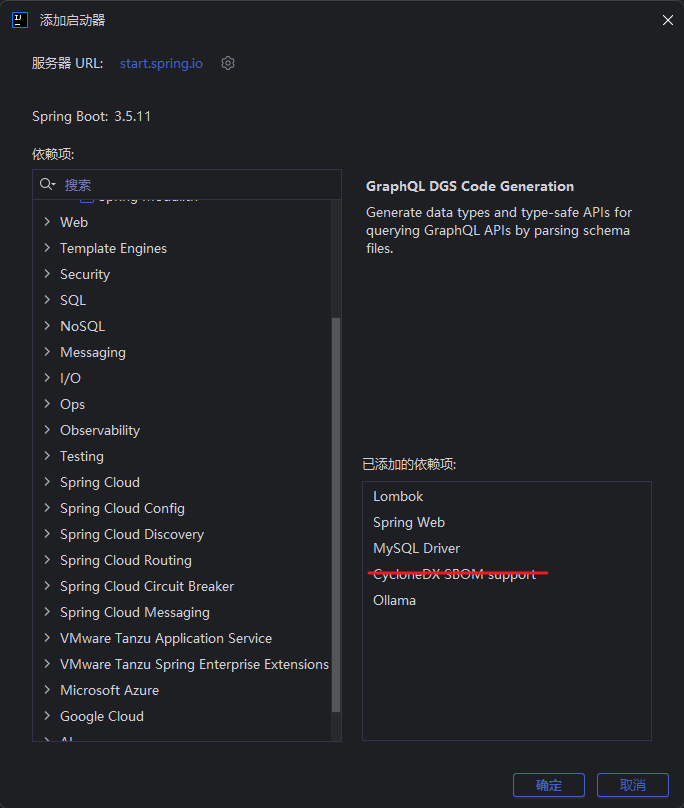The height and width of the screenshot is (808, 684).
Task: Close the 添加启动器 dialog
Action: (x=667, y=20)
